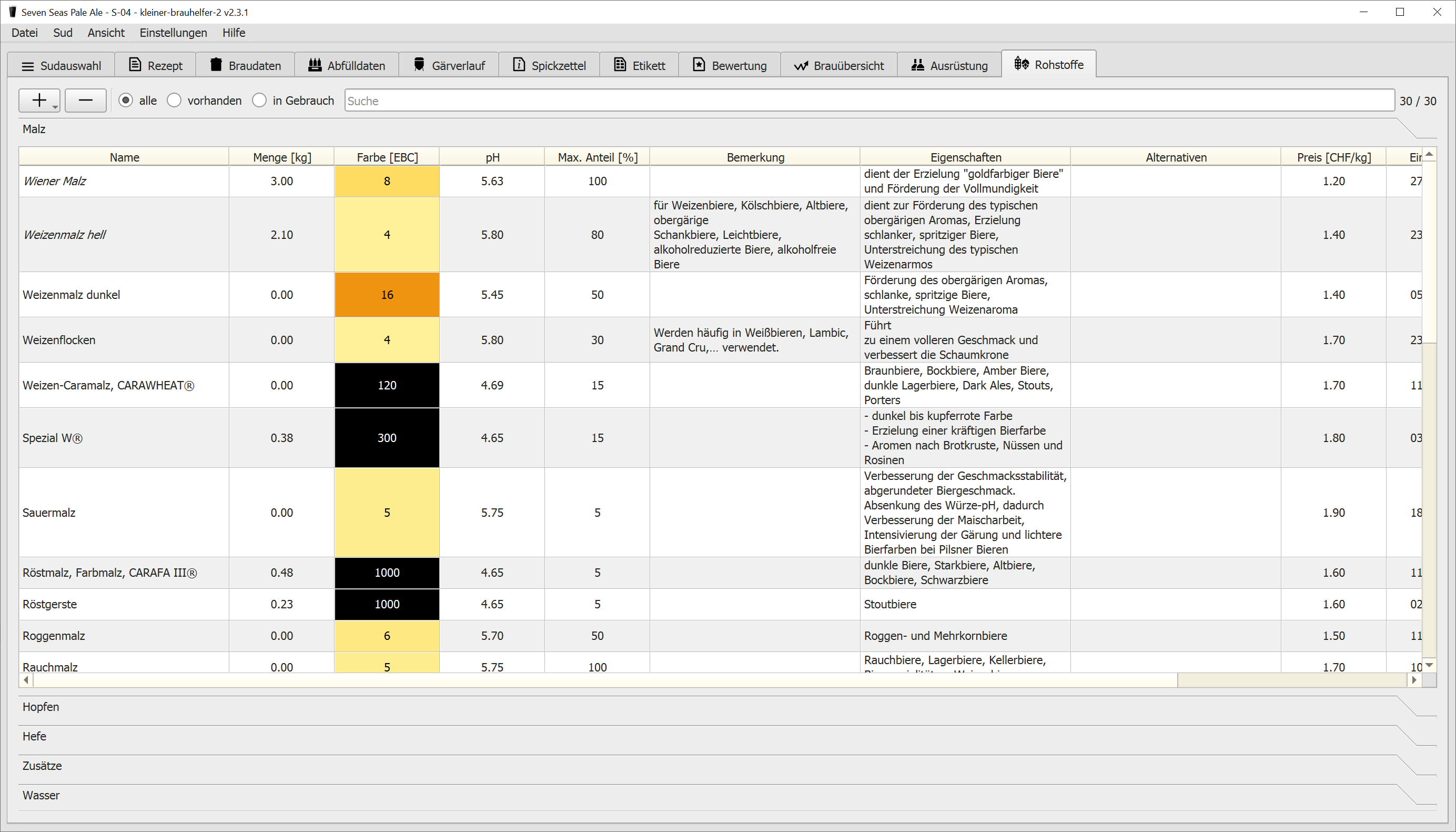The height and width of the screenshot is (832, 1456).
Task: Click the Spickzettel info sheet icon
Action: point(519,65)
